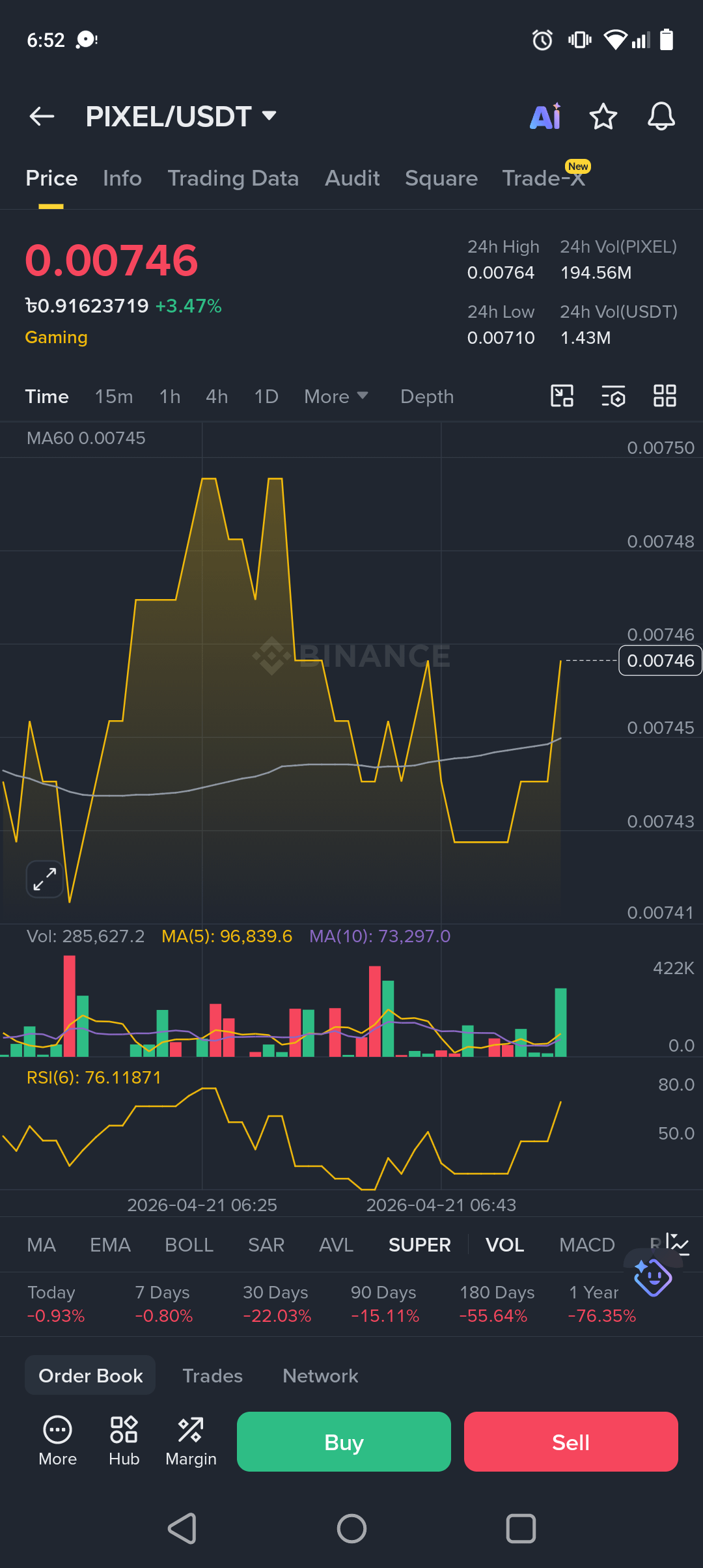Open indicator list chart icon

coord(677,1244)
